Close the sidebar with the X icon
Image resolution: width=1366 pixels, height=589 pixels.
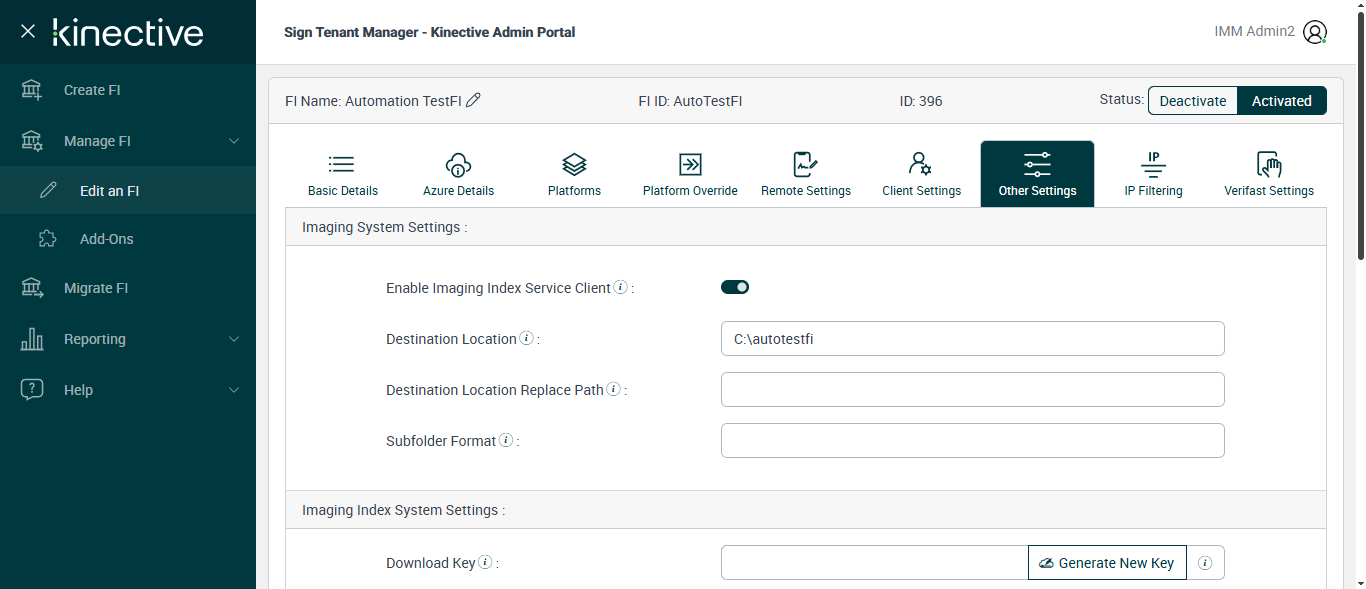[x=28, y=32]
